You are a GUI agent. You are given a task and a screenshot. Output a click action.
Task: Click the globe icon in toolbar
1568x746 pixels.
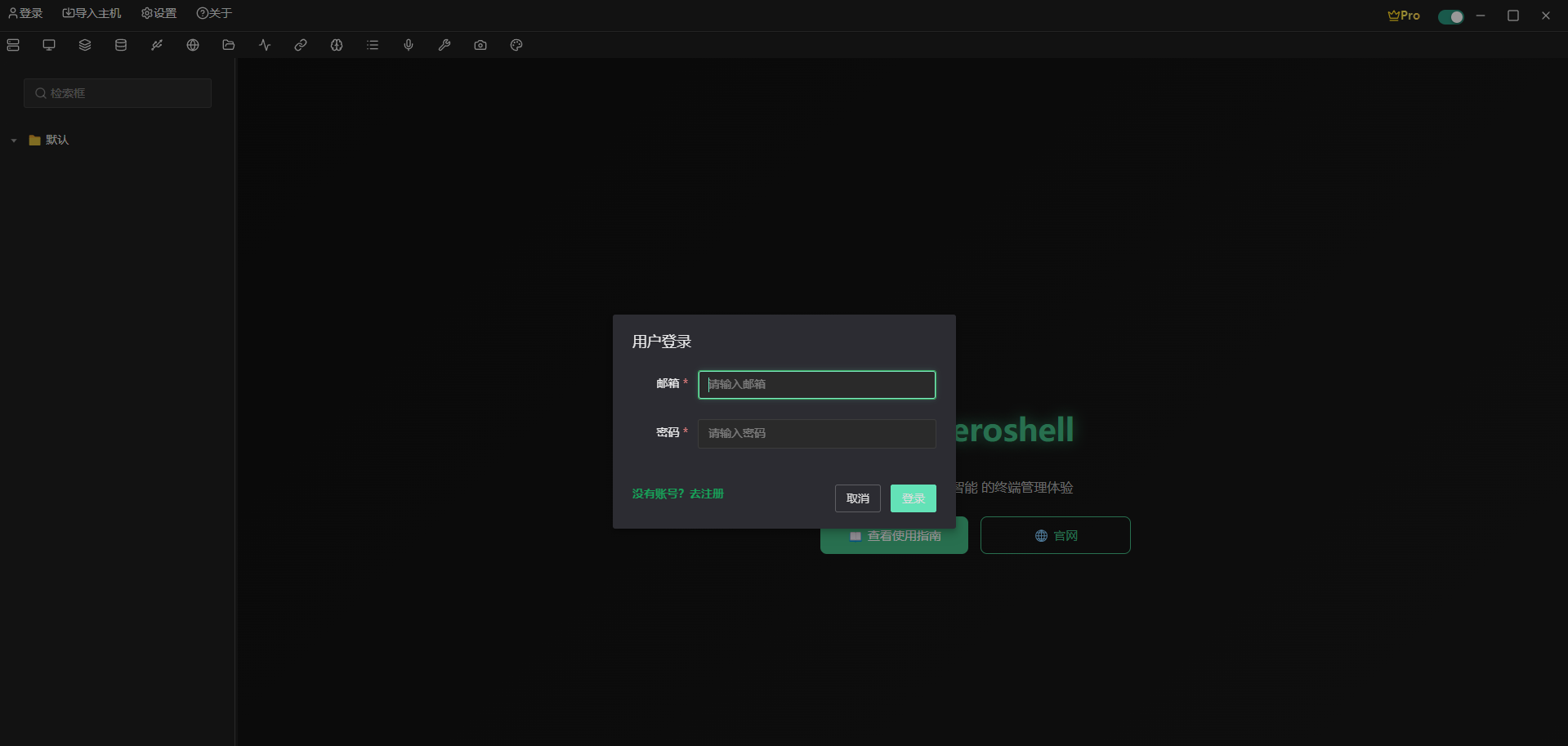[x=193, y=45]
